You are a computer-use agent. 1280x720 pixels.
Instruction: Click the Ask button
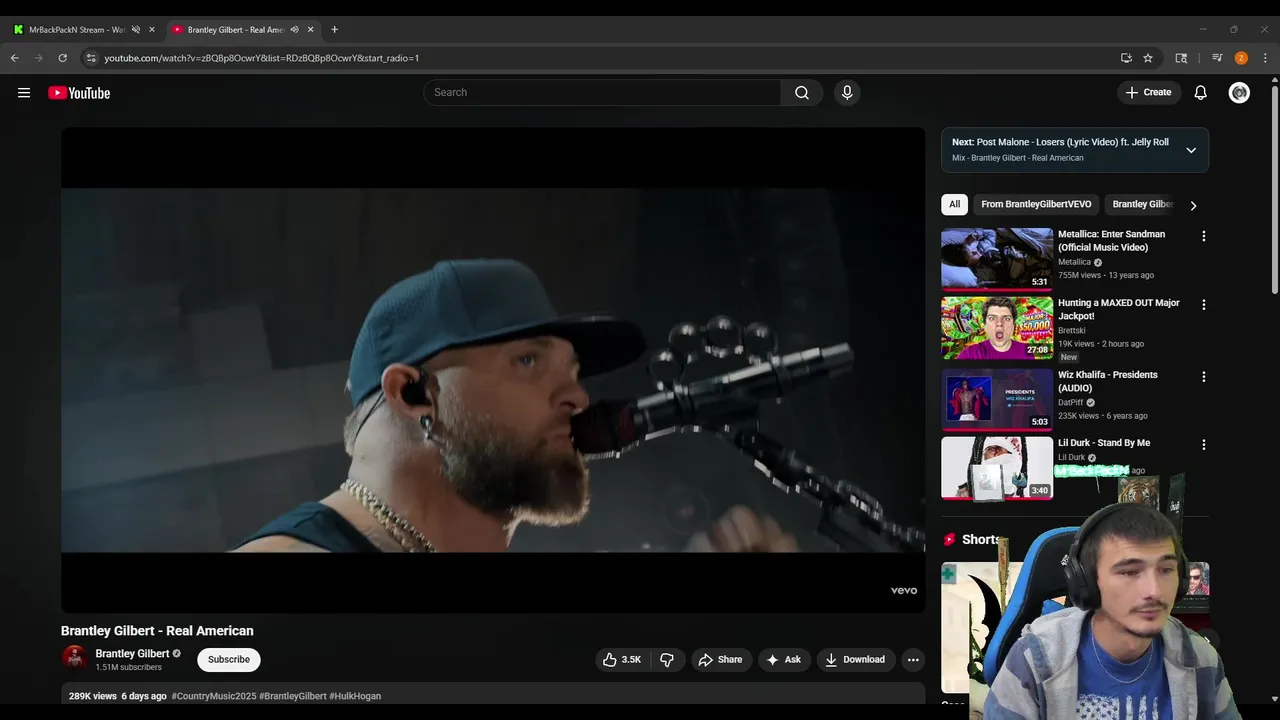(x=783, y=660)
